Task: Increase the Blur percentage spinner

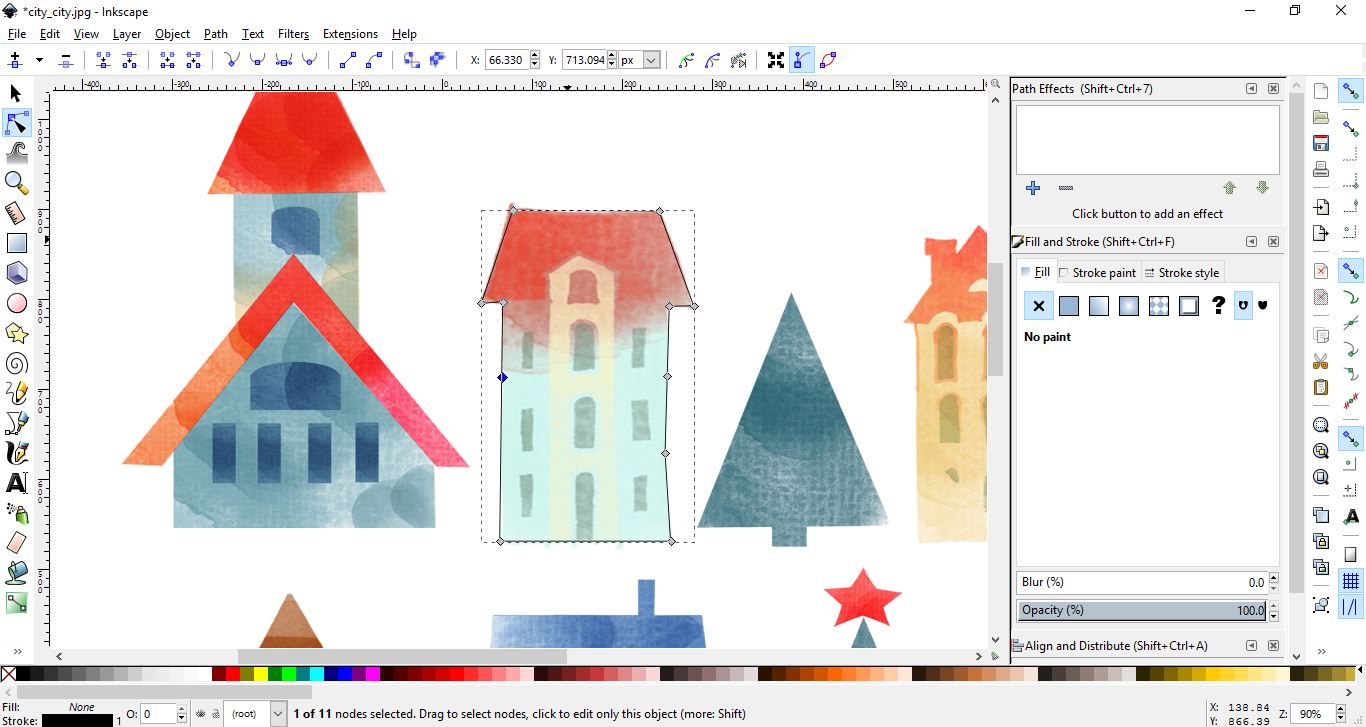Action: [1273, 578]
